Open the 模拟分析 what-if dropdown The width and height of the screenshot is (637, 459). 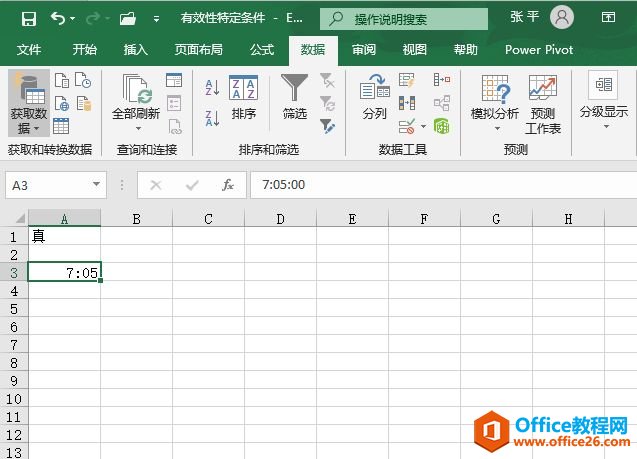pyautogui.click(x=494, y=103)
